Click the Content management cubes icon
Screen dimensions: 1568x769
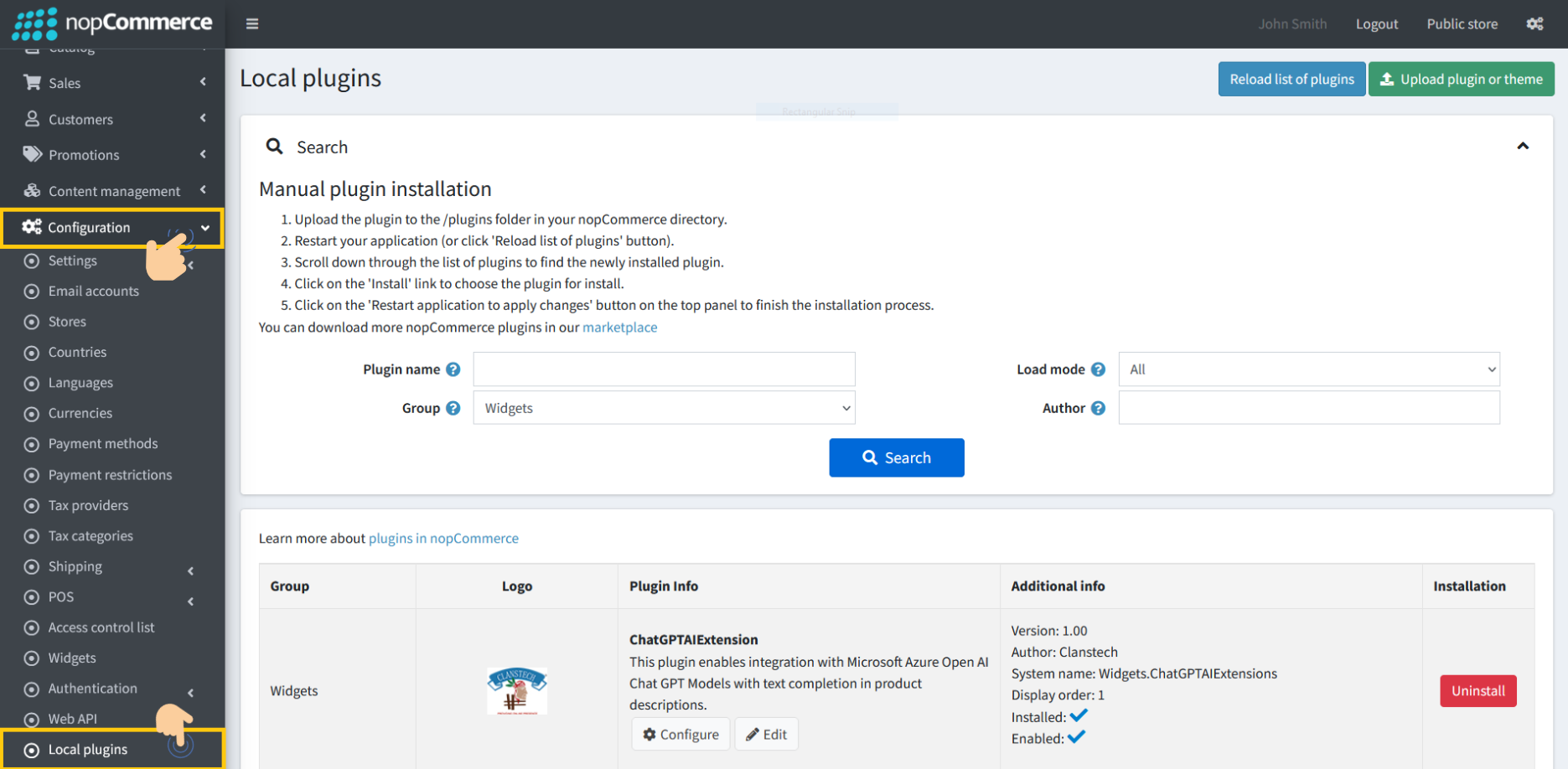(x=33, y=190)
